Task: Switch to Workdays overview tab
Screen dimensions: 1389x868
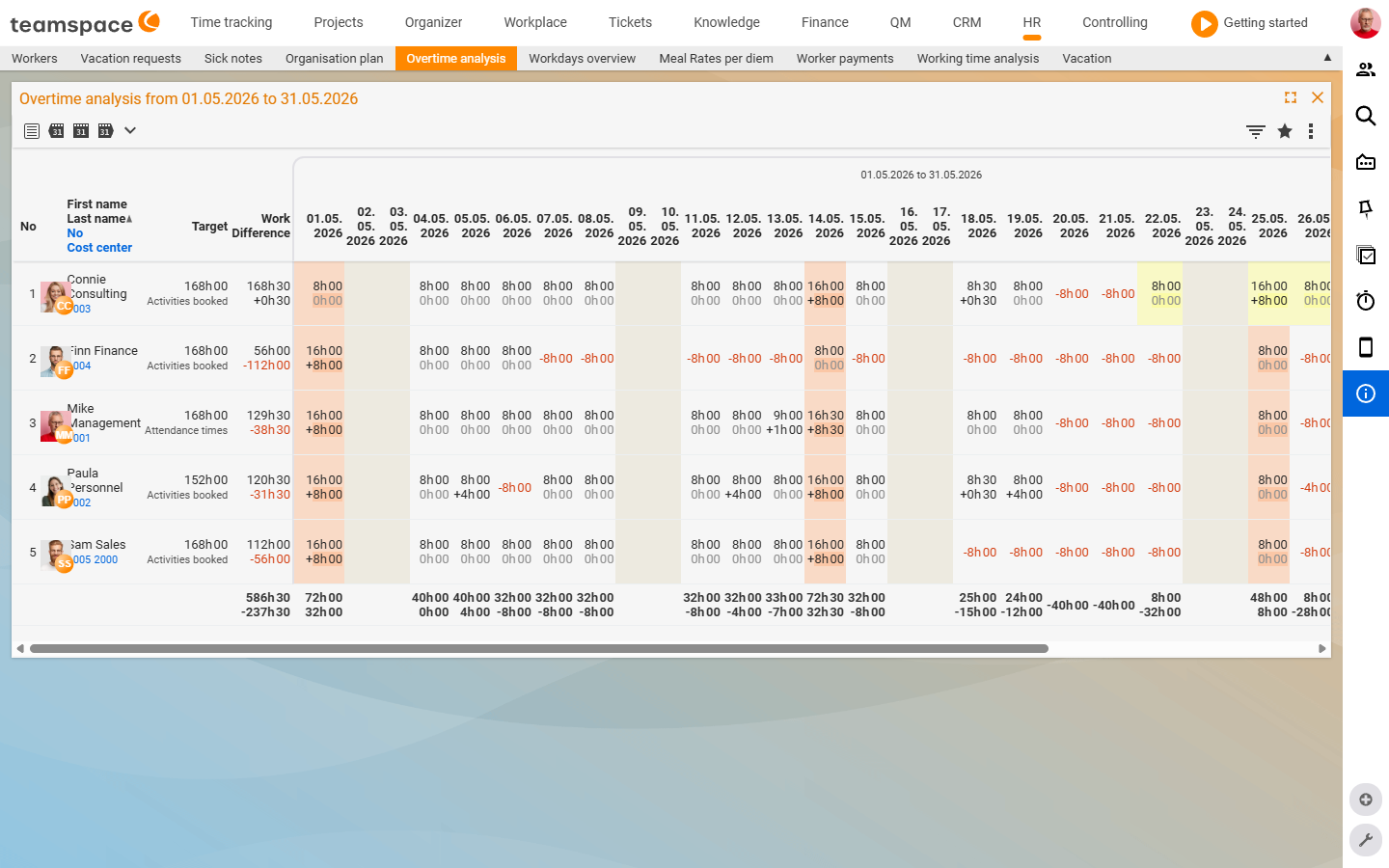Action: pos(583,59)
